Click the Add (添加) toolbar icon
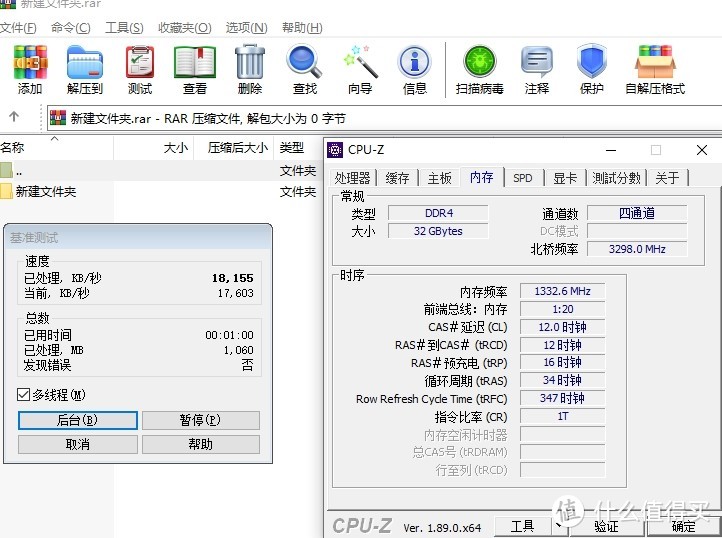Screen dimensions: 722x538 30,70
